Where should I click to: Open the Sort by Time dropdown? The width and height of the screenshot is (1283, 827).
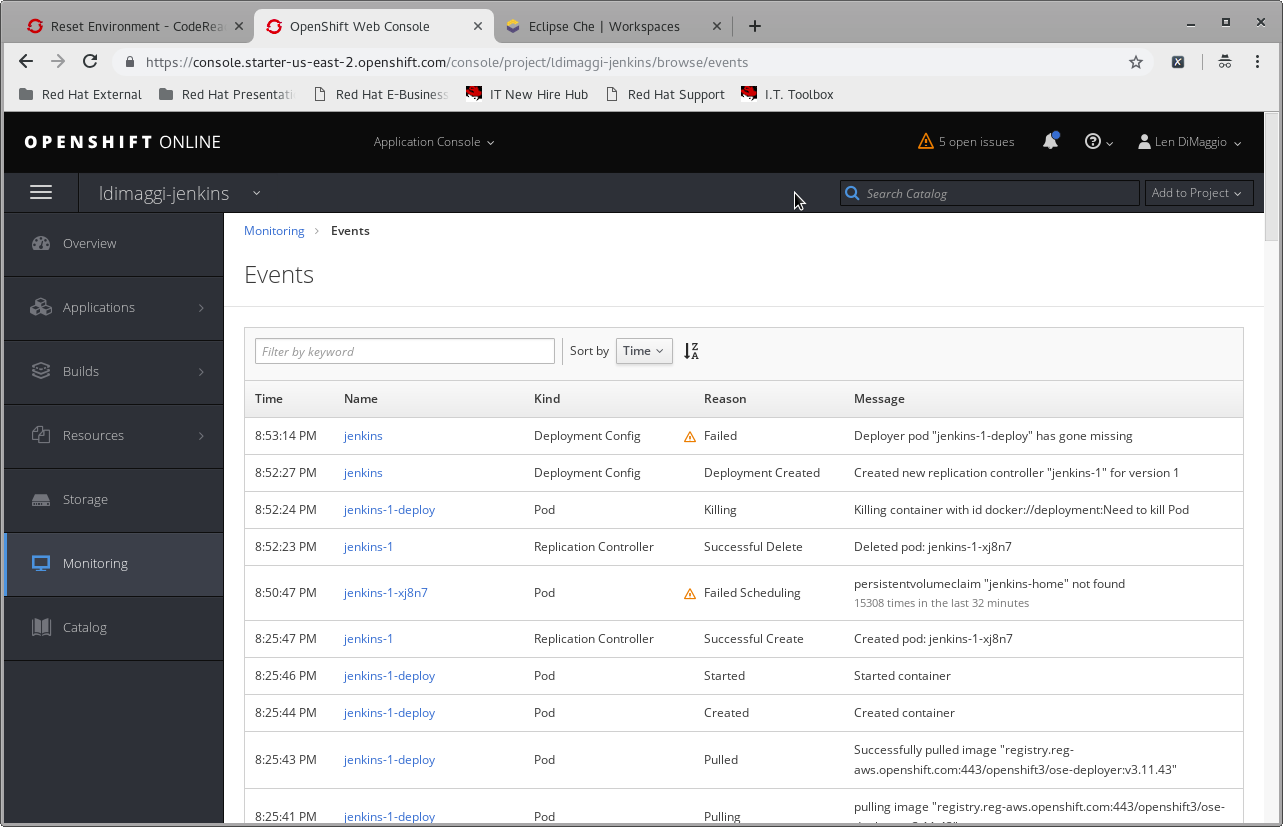click(643, 350)
